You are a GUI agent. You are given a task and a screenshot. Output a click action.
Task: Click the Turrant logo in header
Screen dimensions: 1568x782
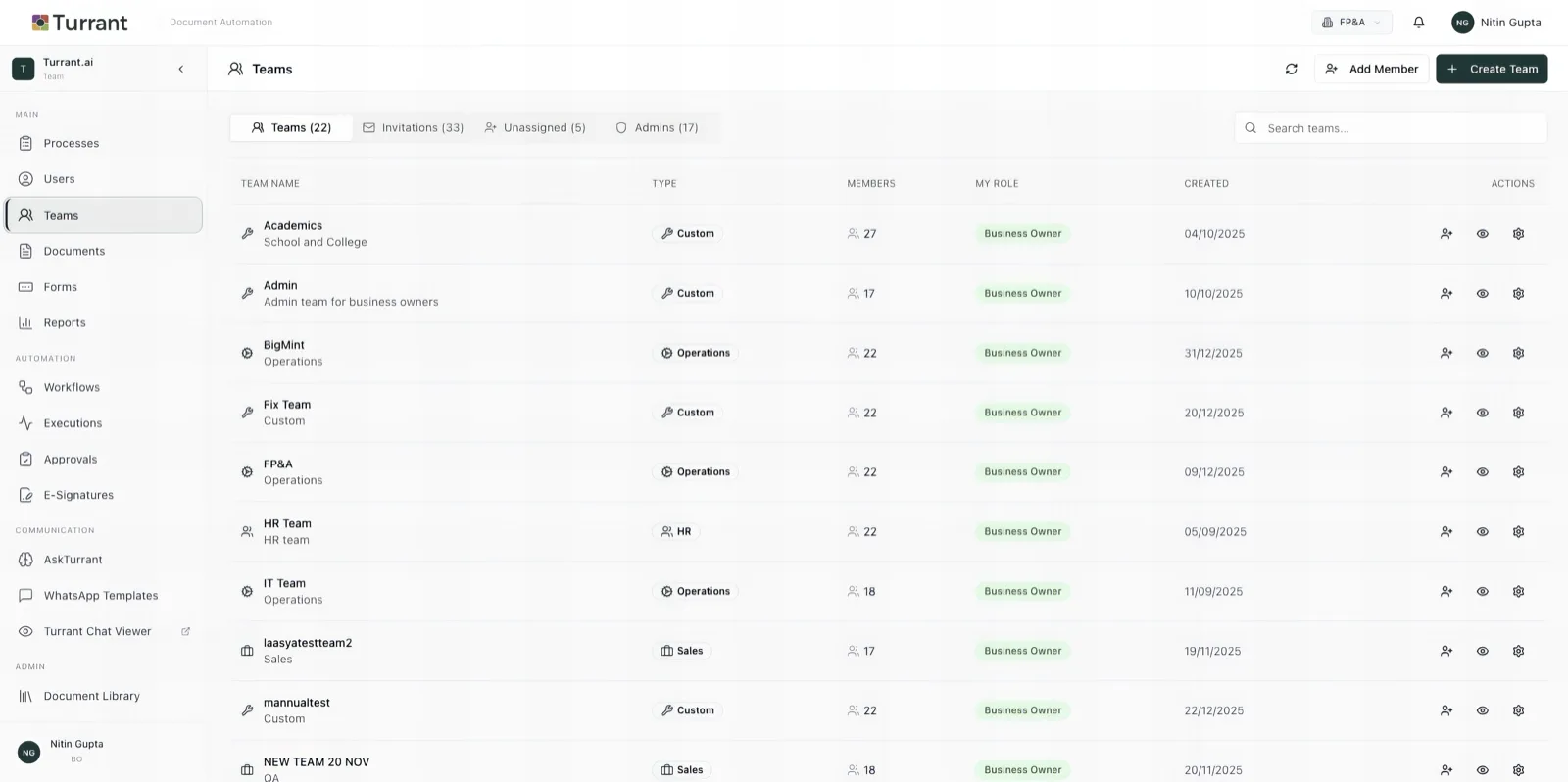pyautogui.click(x=80, y=23)
